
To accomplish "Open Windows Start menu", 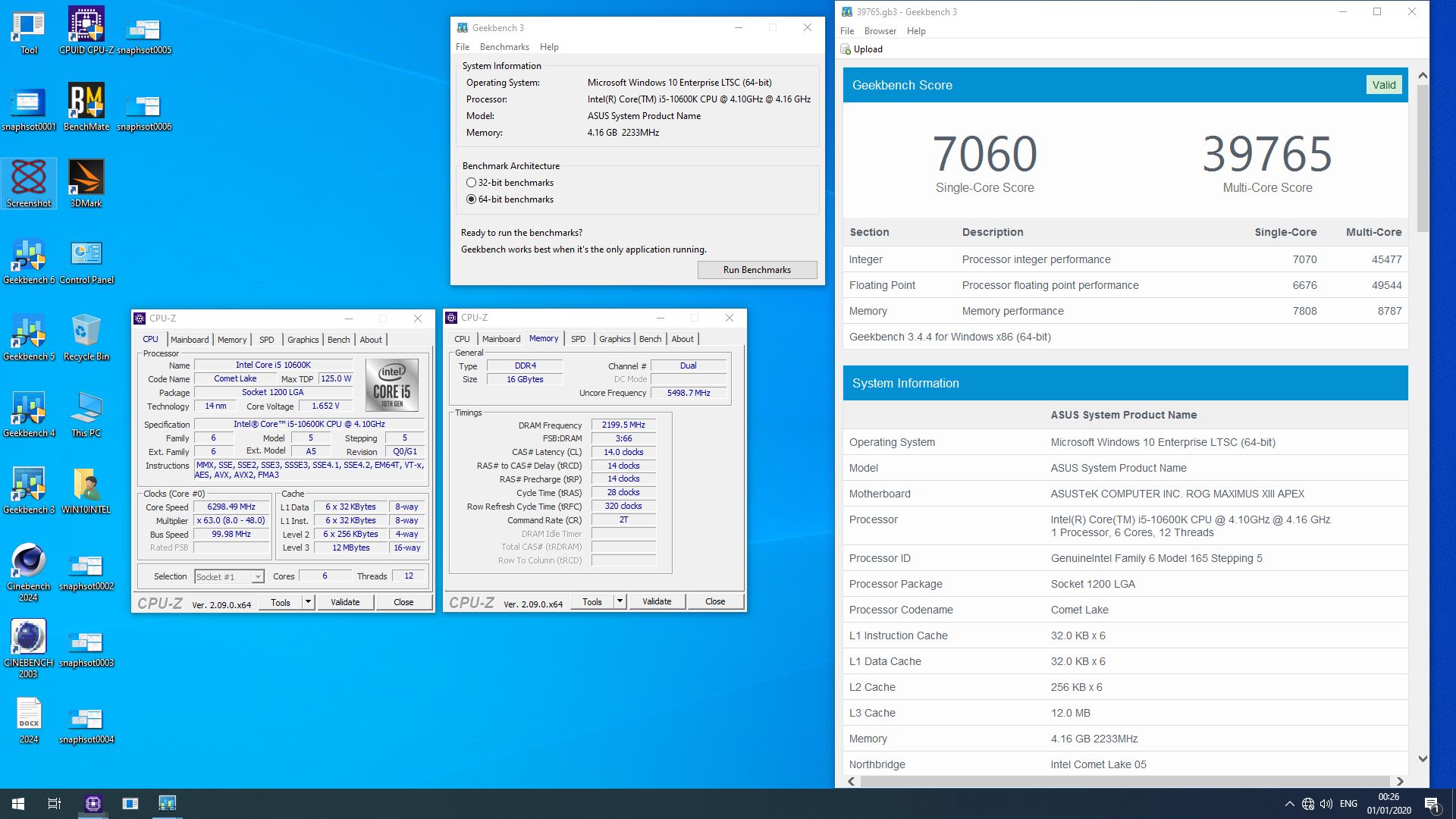I will [18, 803].
